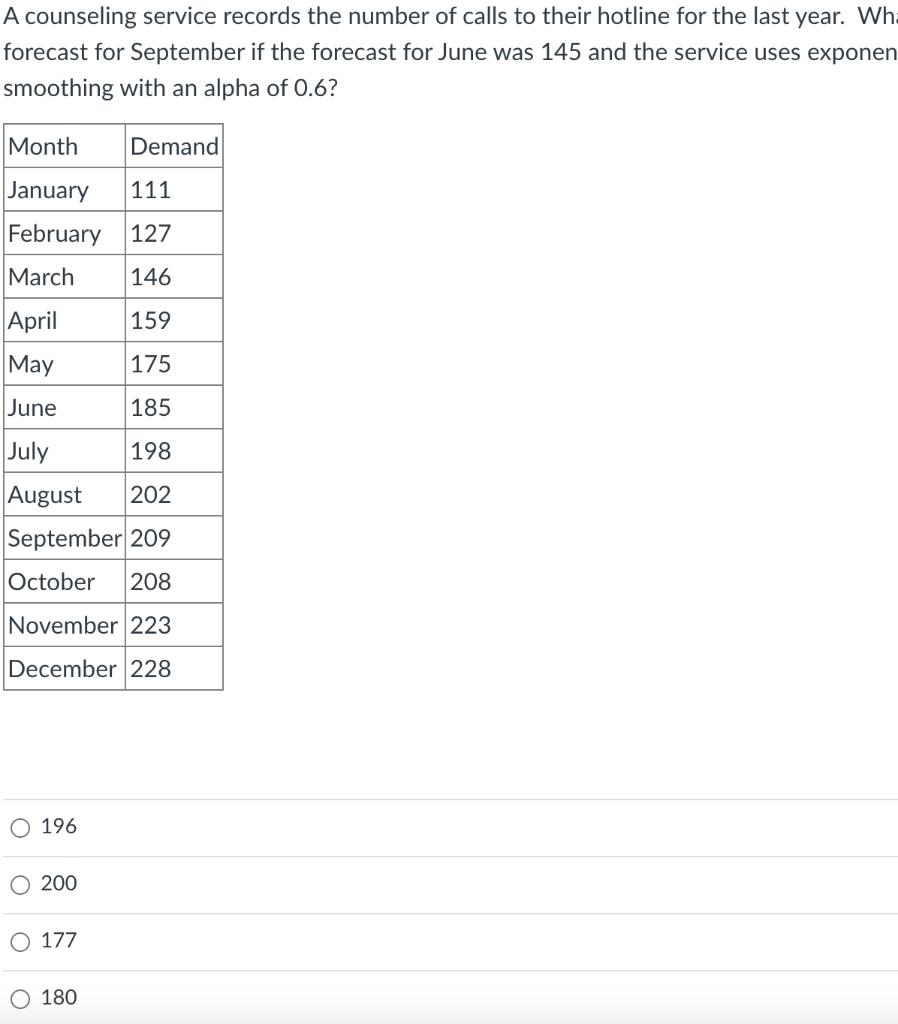
Task: Click the word February in the table
Action: (53, 233)
